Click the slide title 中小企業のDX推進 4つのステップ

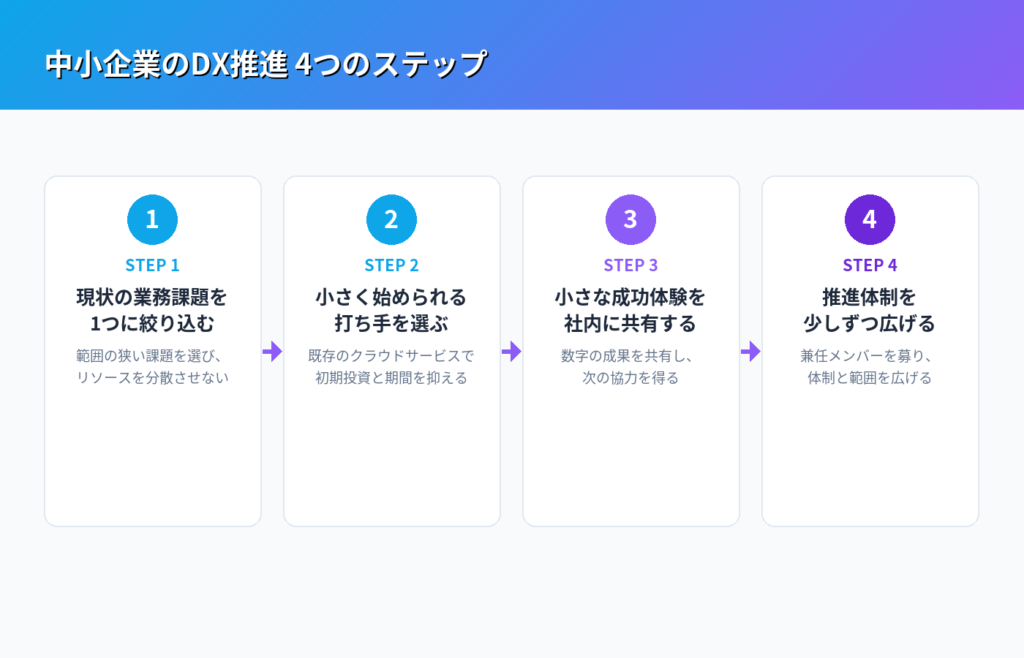tap(266, 64)
